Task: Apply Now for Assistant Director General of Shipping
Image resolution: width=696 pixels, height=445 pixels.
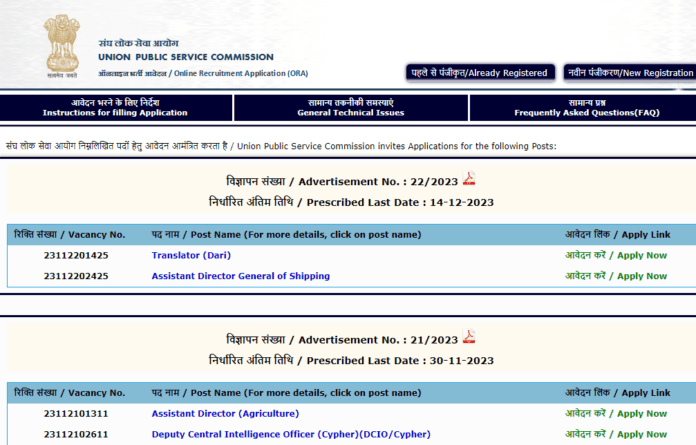Action: click(616, 276)
